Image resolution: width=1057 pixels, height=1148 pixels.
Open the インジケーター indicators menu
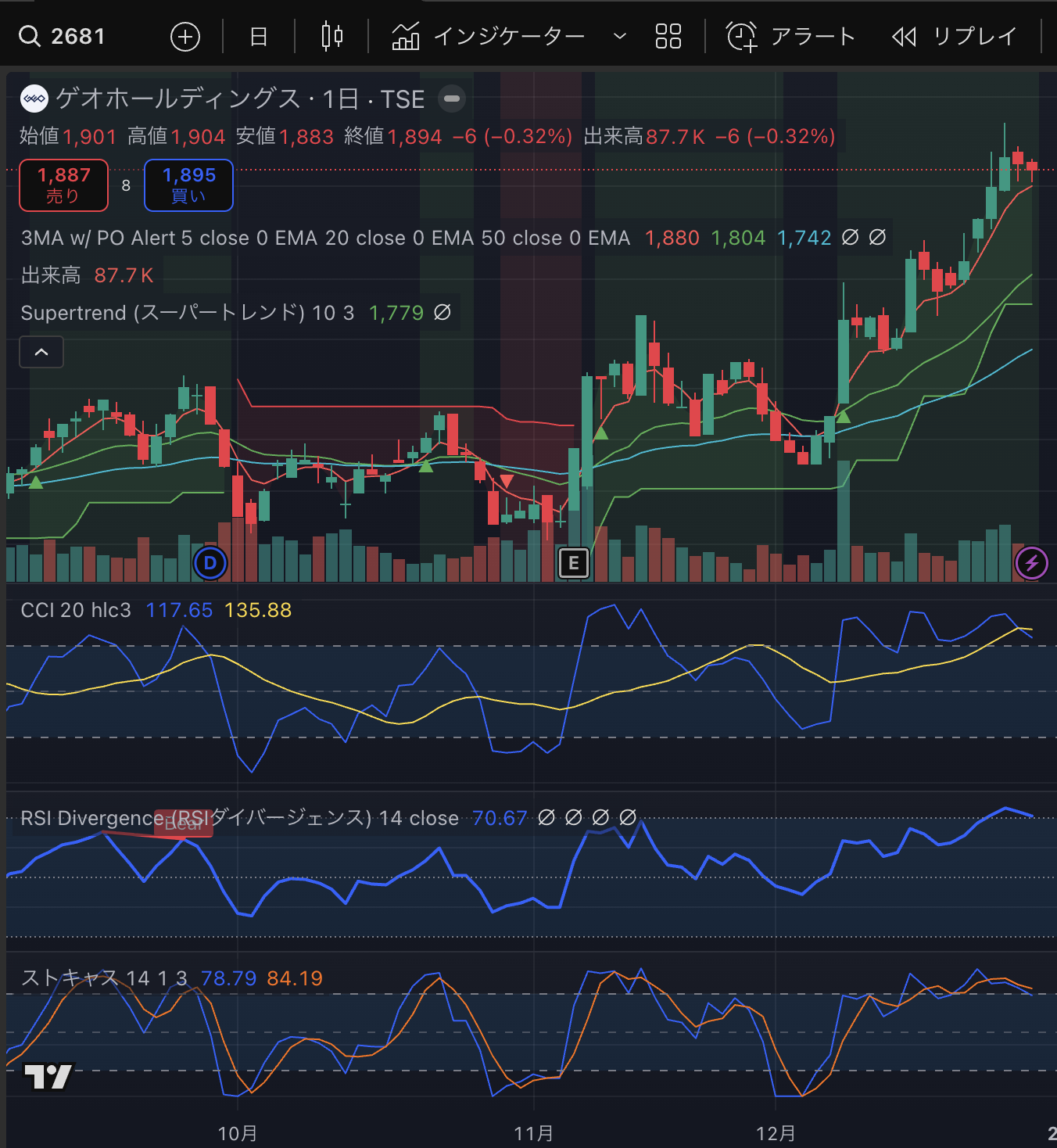[489, 37]
